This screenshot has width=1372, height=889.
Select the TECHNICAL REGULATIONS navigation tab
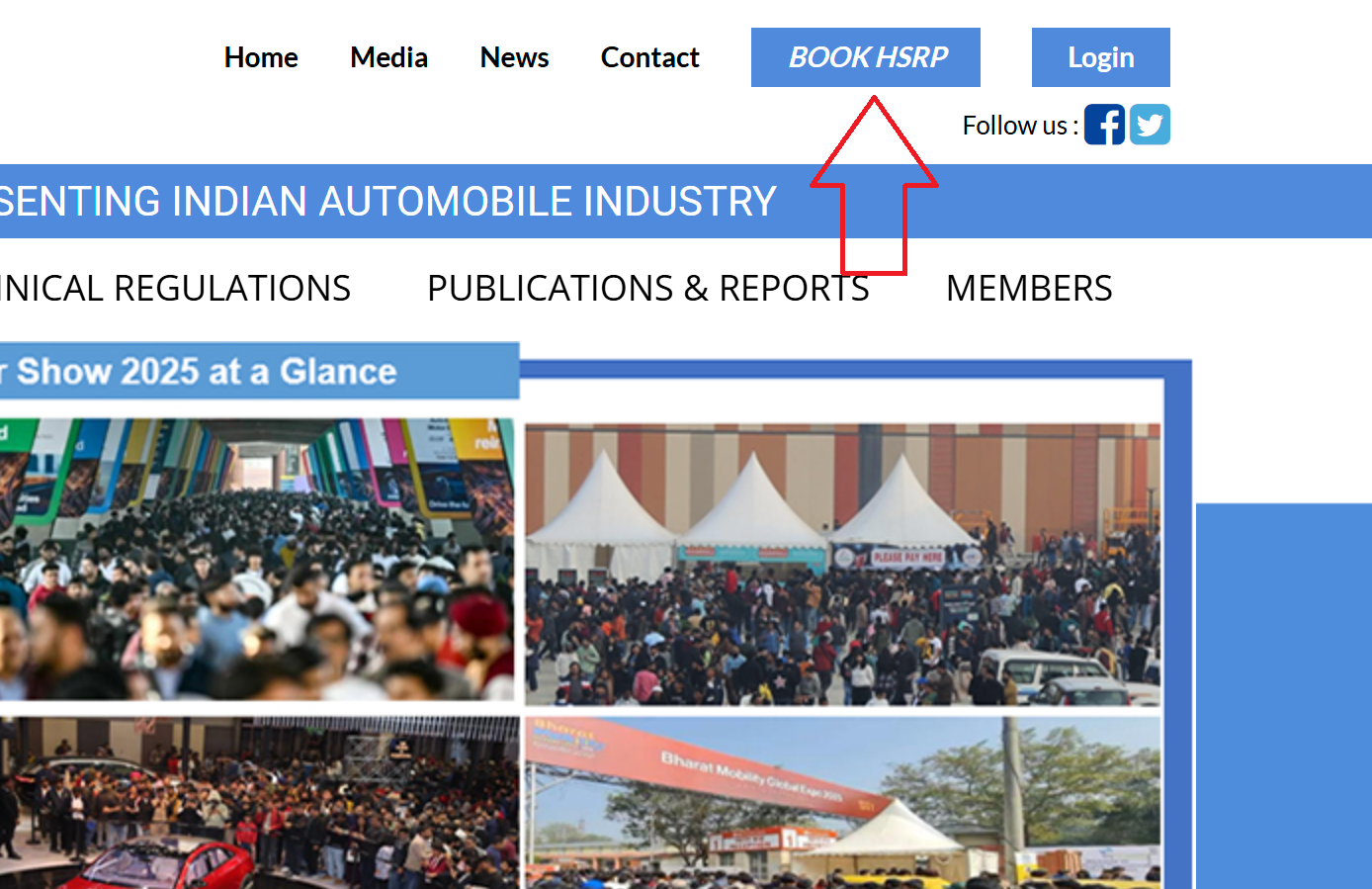[176, 288]
